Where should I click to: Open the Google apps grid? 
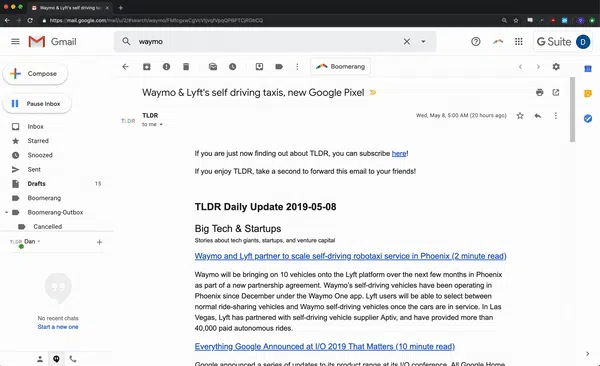pyautogui.click(x=518, y=41)
